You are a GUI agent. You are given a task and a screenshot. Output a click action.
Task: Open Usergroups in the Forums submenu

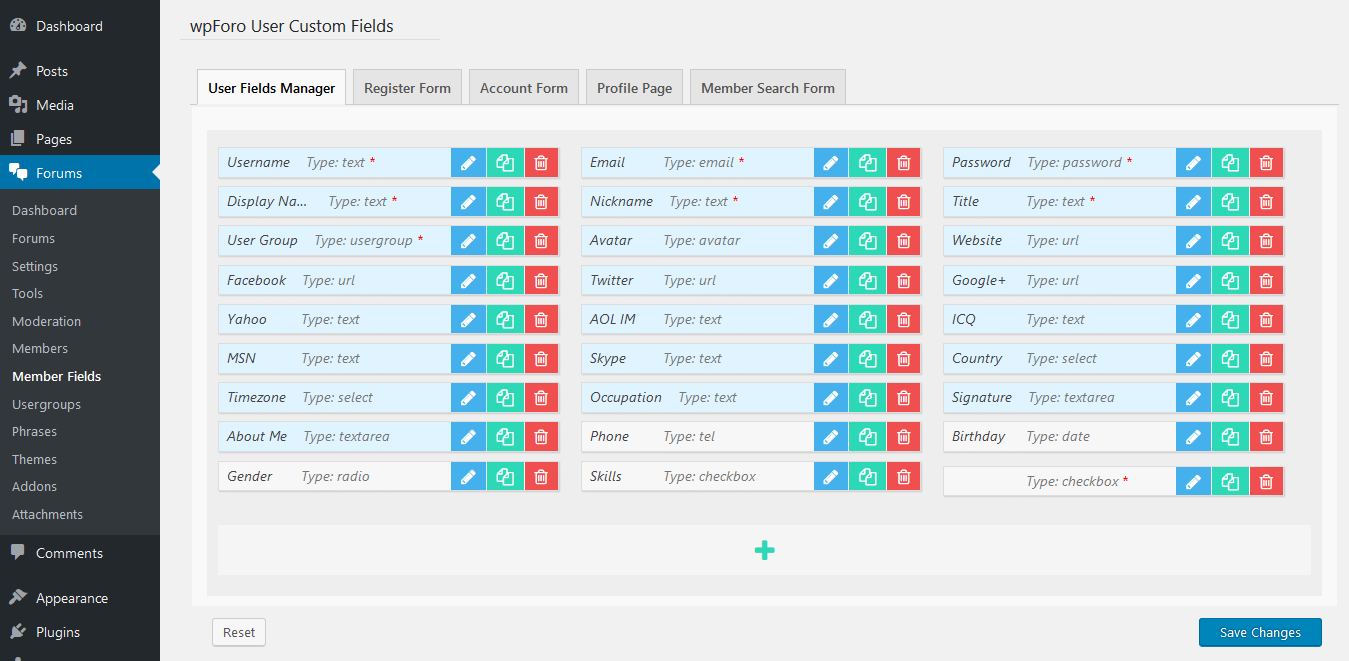tap(46, 404)
